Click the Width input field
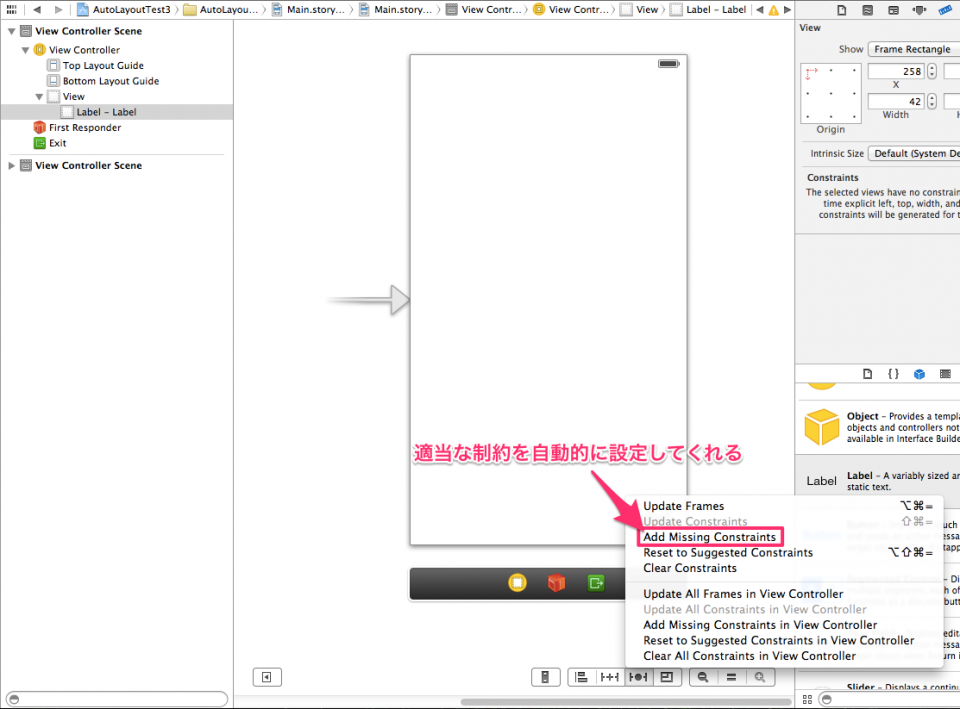This screenshot has width=960, height=709. point(896,101)
